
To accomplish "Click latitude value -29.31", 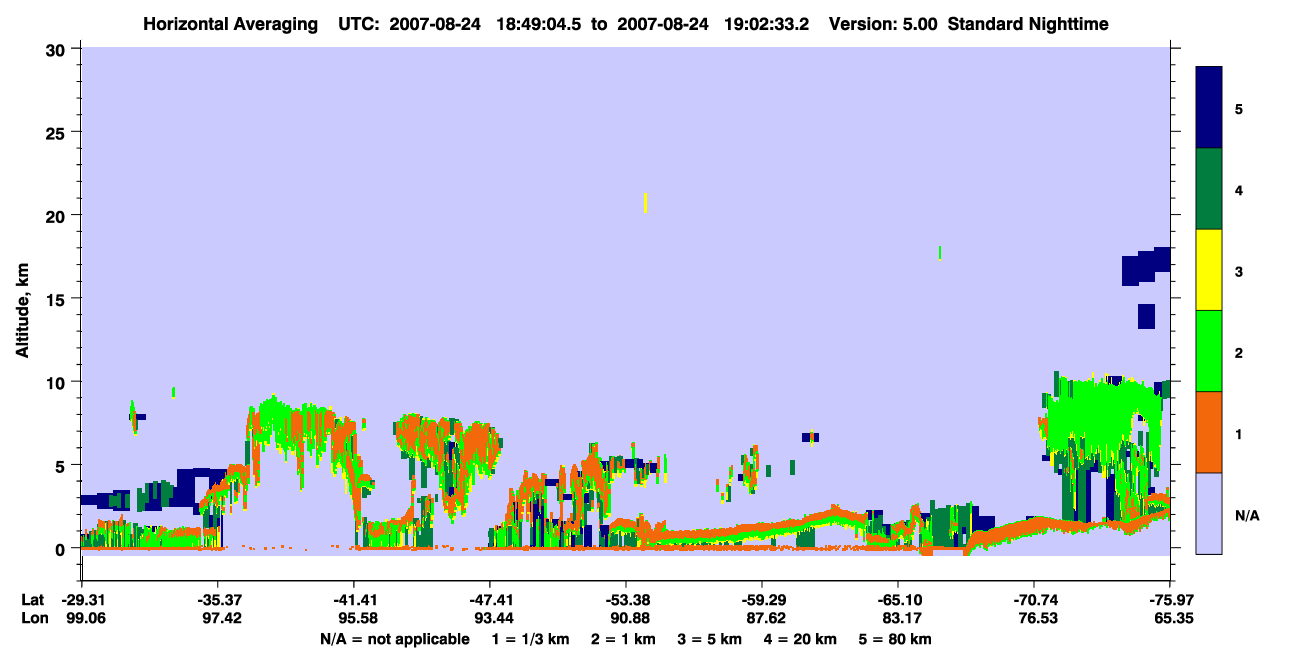I will tap(83, 600).
